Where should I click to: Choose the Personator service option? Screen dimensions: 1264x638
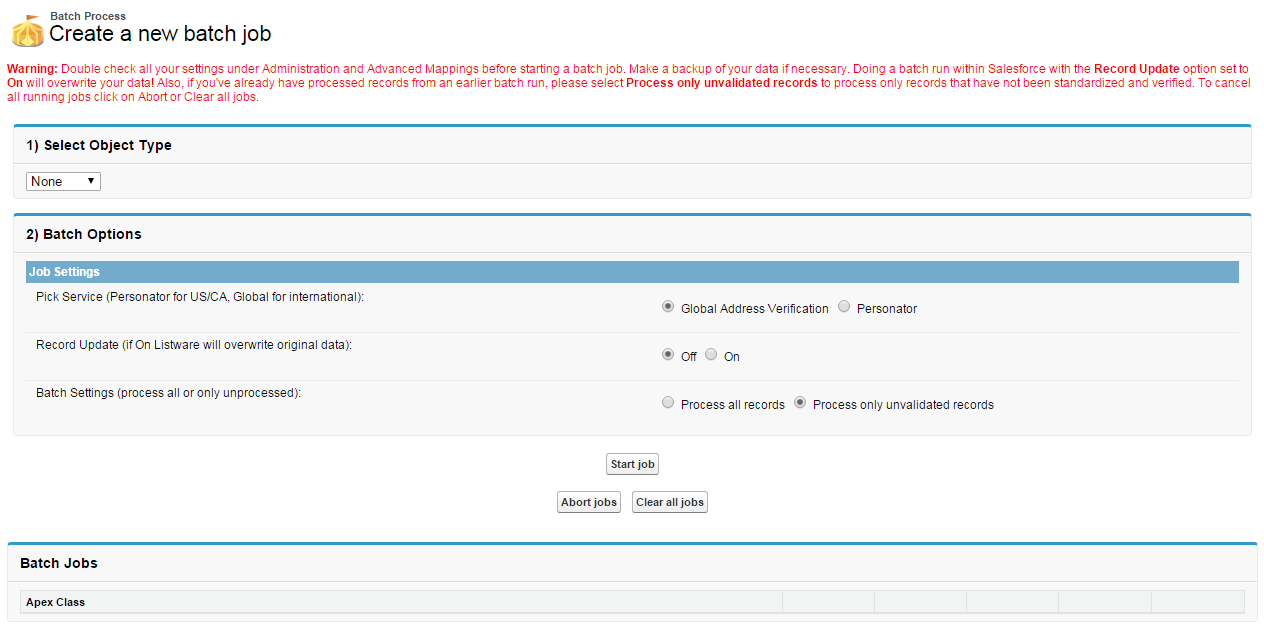844,307
